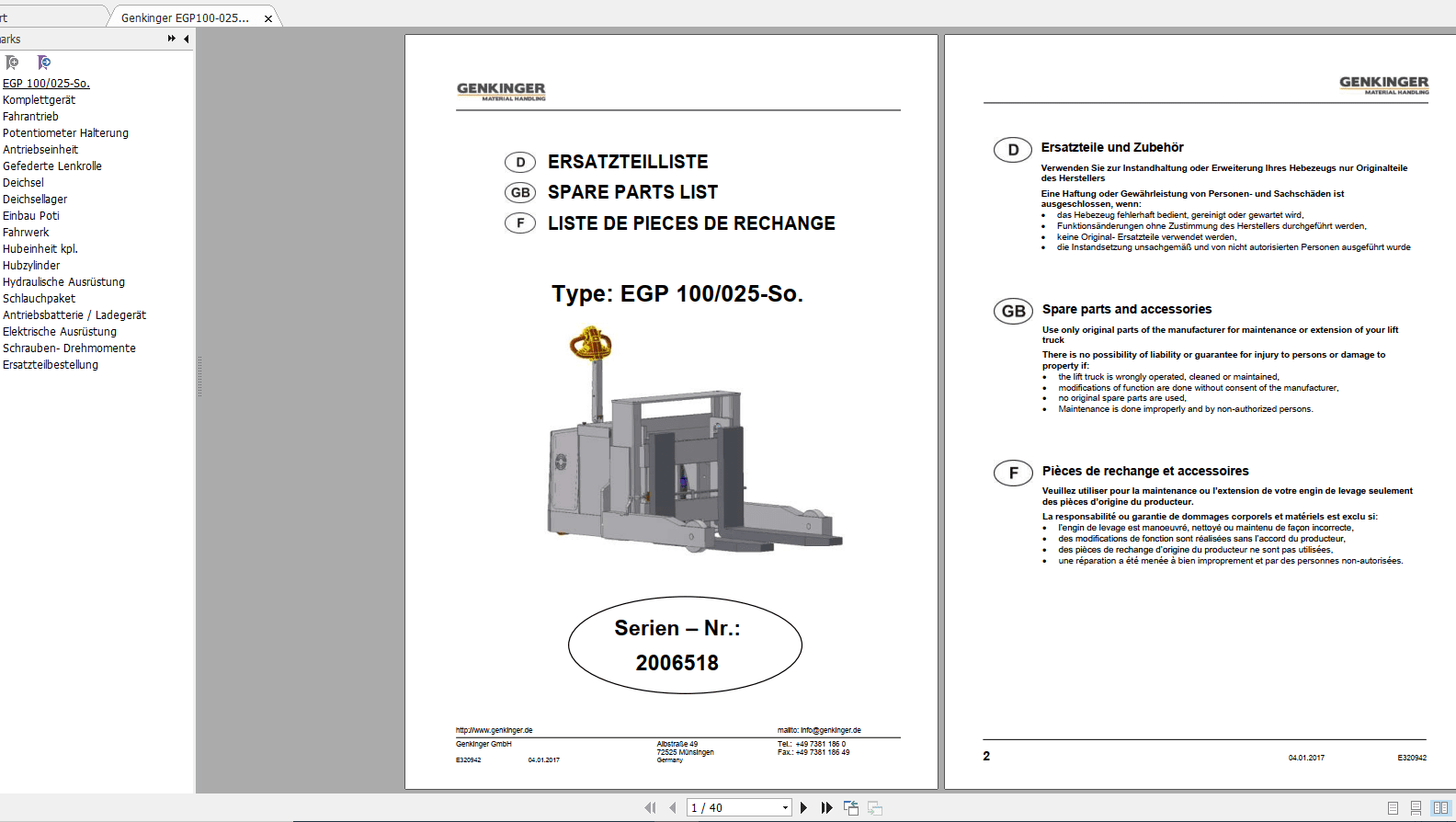Image resolution: width=1456 pixels, height=822 pixels.
Task: Open the Einbau Poti bookmark
Action: coord(31,215)
